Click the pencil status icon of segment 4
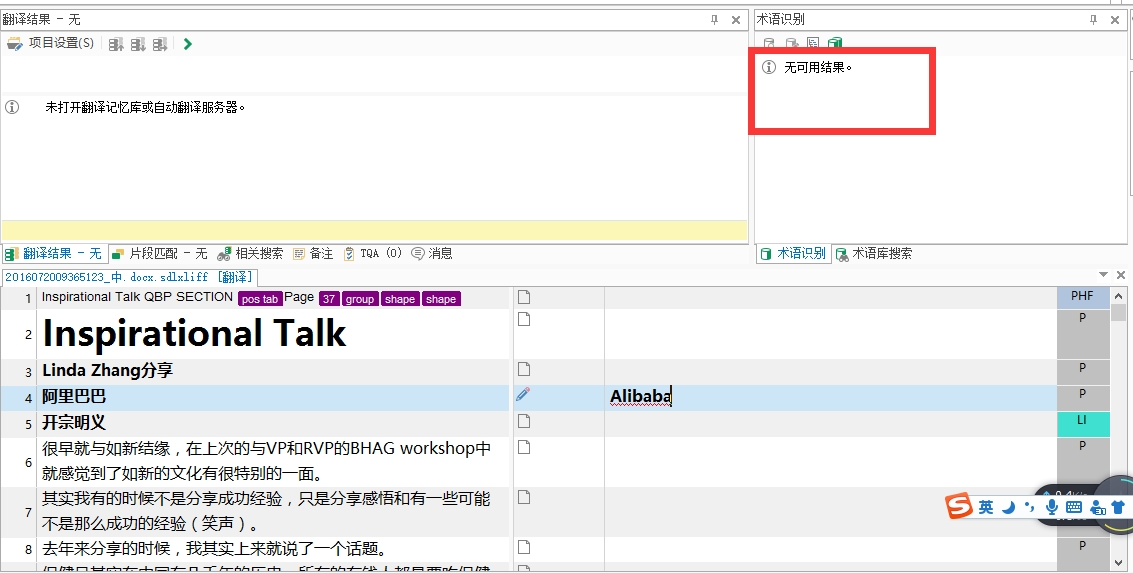The image size is (1133, 573). pyautogui.click(x=523, y=396)
